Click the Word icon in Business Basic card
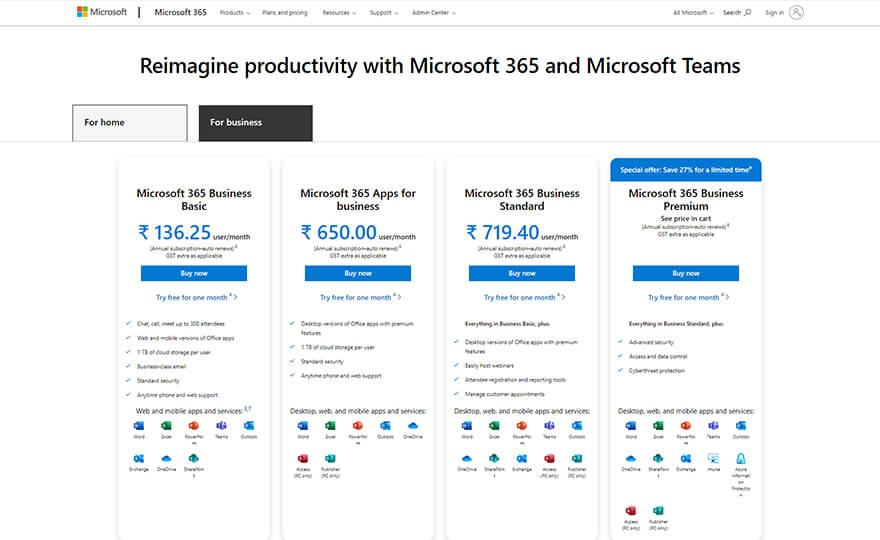The image size is (880, 540). (139, 426)
